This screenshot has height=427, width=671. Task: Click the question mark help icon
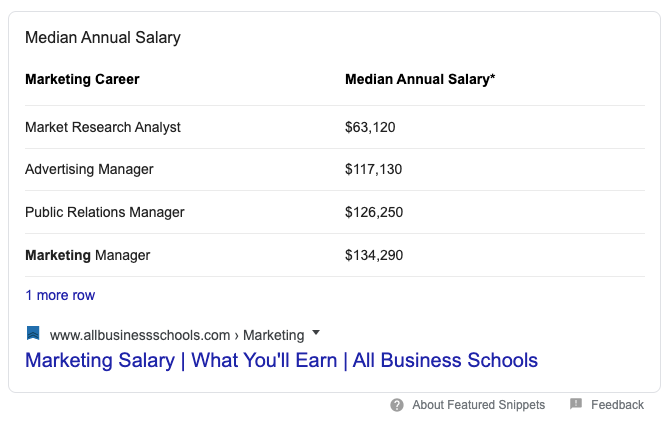pos(397,405)
